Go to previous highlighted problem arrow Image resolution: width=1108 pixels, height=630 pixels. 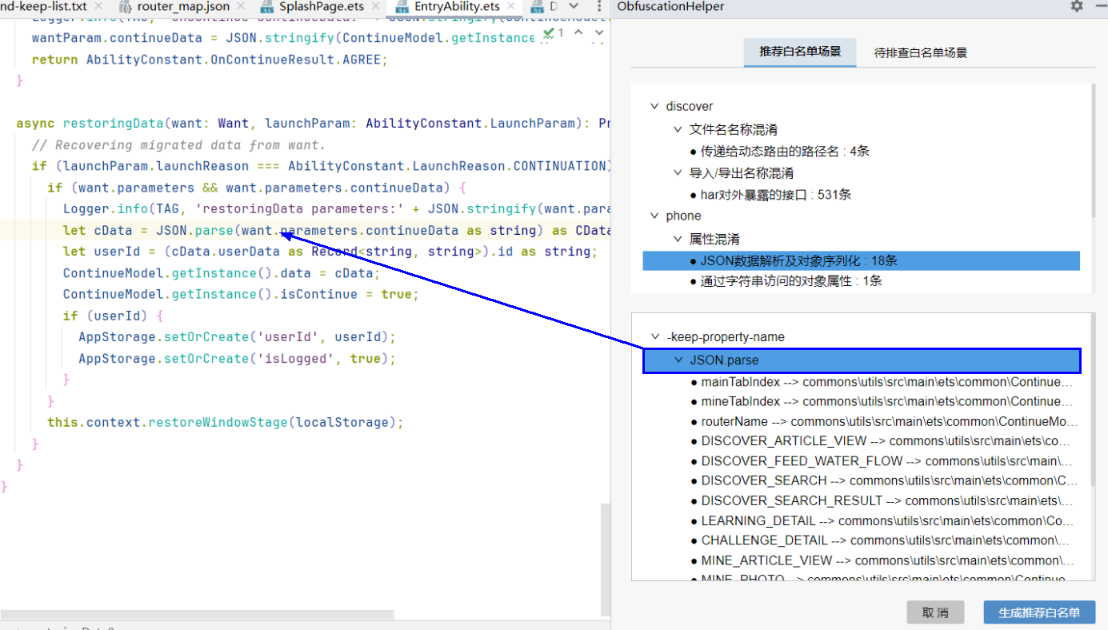581,34
